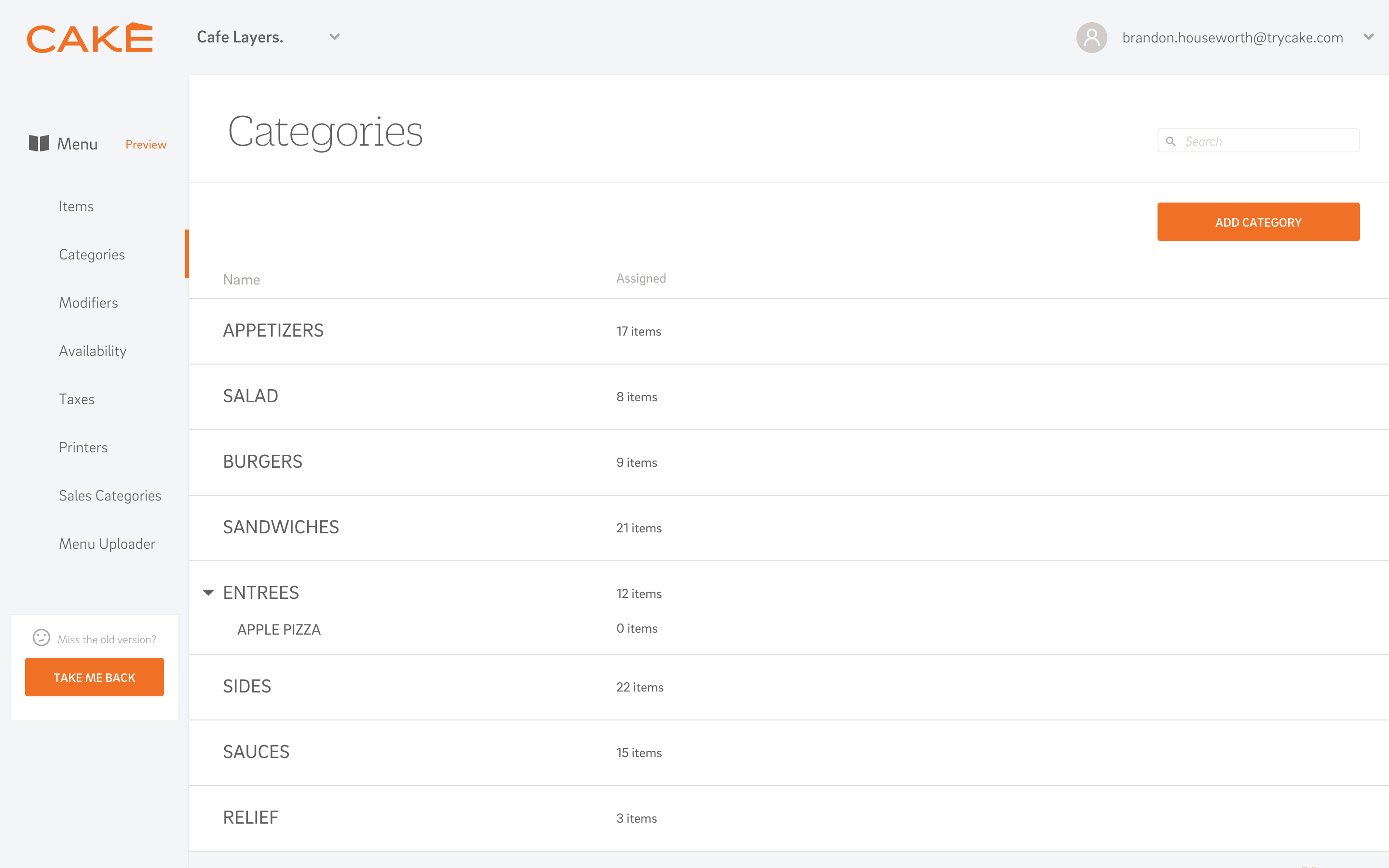Click the 21 items count
The height and width of the screenshot is (868, 1389).
(640, 528)
